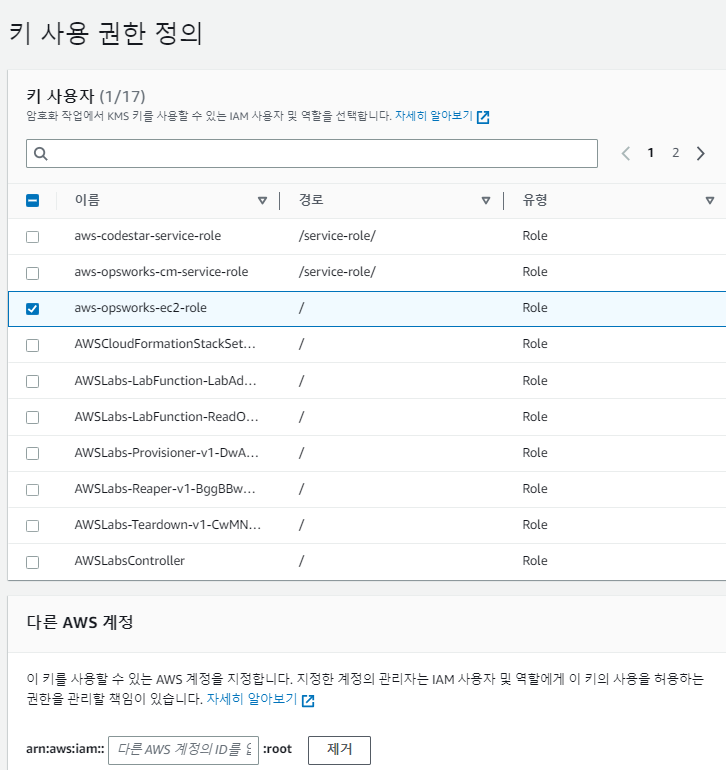Click the search magnifier icon in the key users filter
Viewport: 726px width, 770px height.
[41, 154]
